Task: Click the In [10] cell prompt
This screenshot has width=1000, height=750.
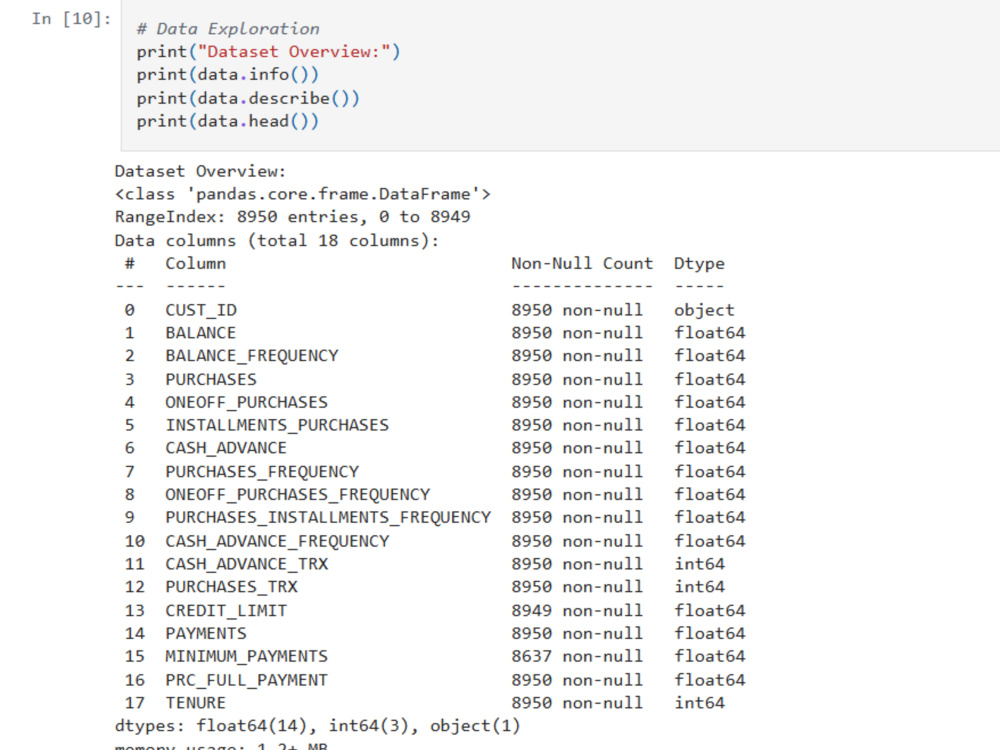Action: (71, 19)
